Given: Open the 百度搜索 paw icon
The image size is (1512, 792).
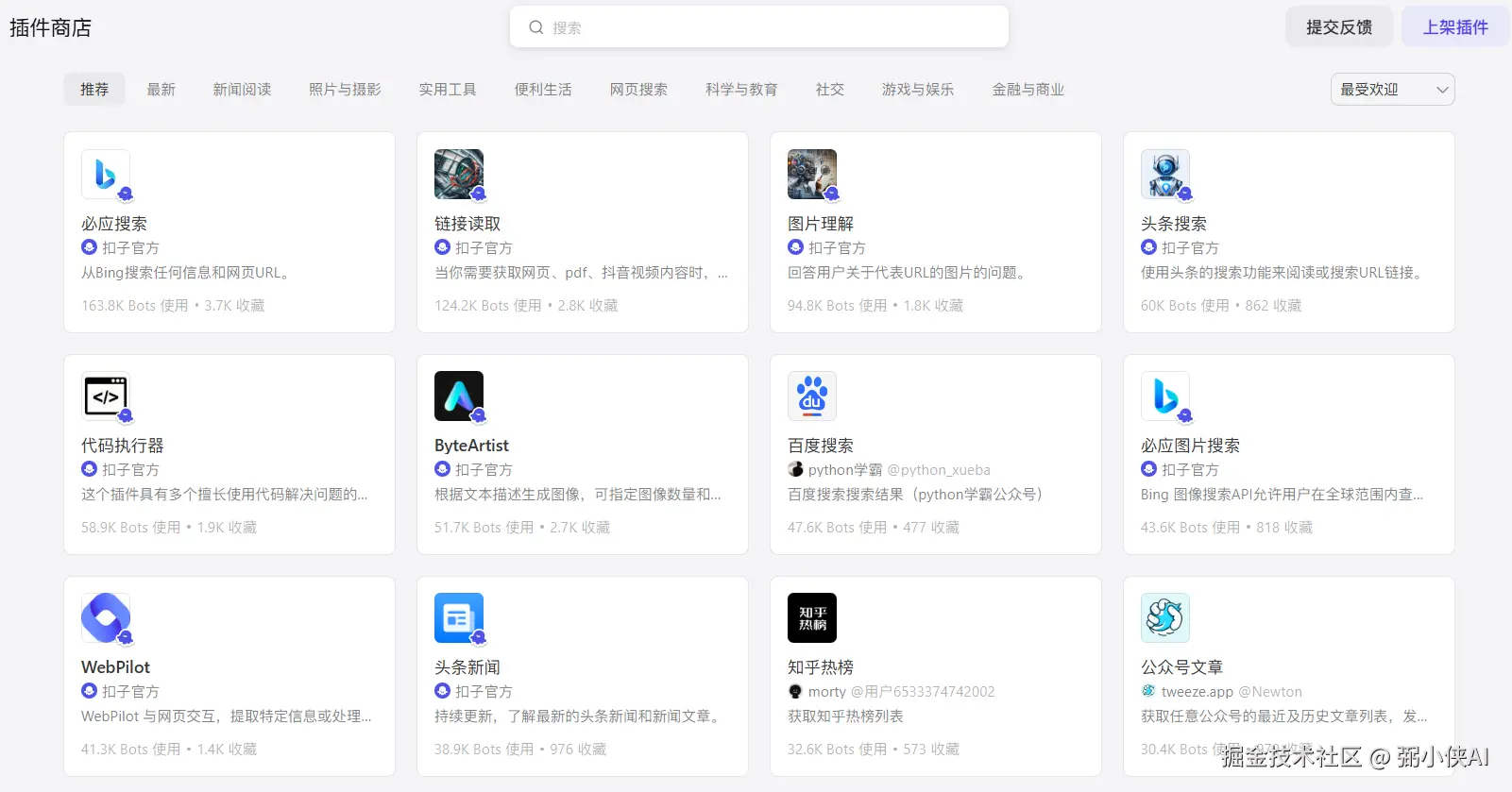Looking at the screenshot, I should click(x=812, y=396).
